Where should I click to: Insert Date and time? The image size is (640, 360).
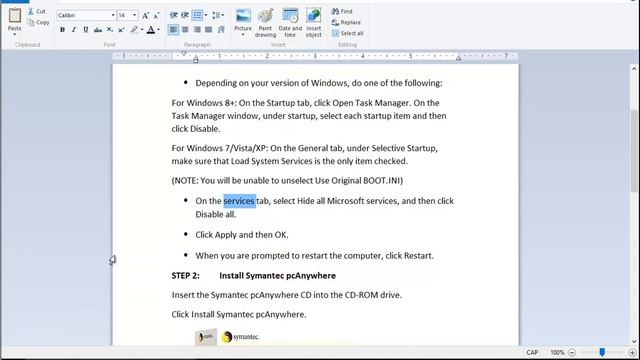pyautogui.click(x=290, y=22)
